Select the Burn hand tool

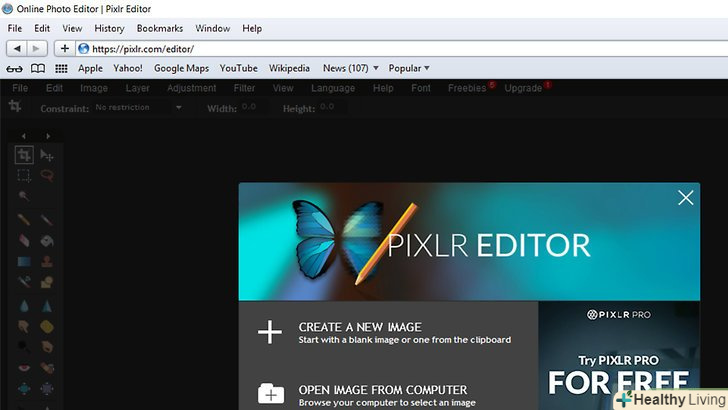46,346
